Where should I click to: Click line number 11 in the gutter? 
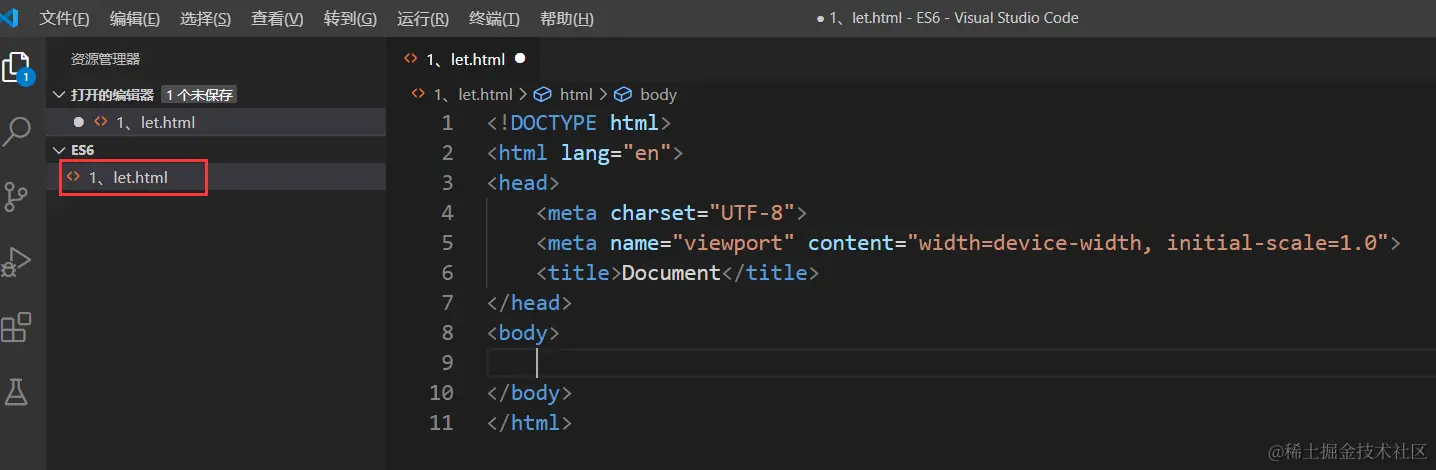tap(441, 422)
